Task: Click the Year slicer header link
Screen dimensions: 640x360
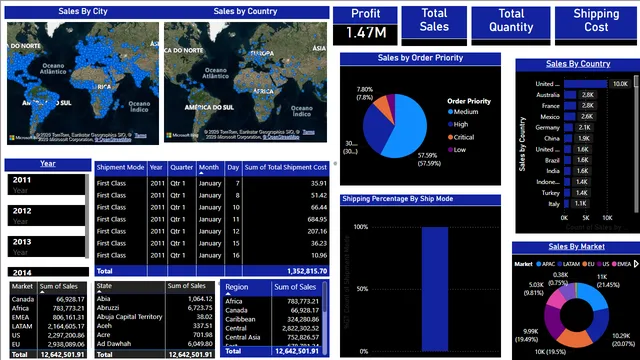Action: [48, 164]
